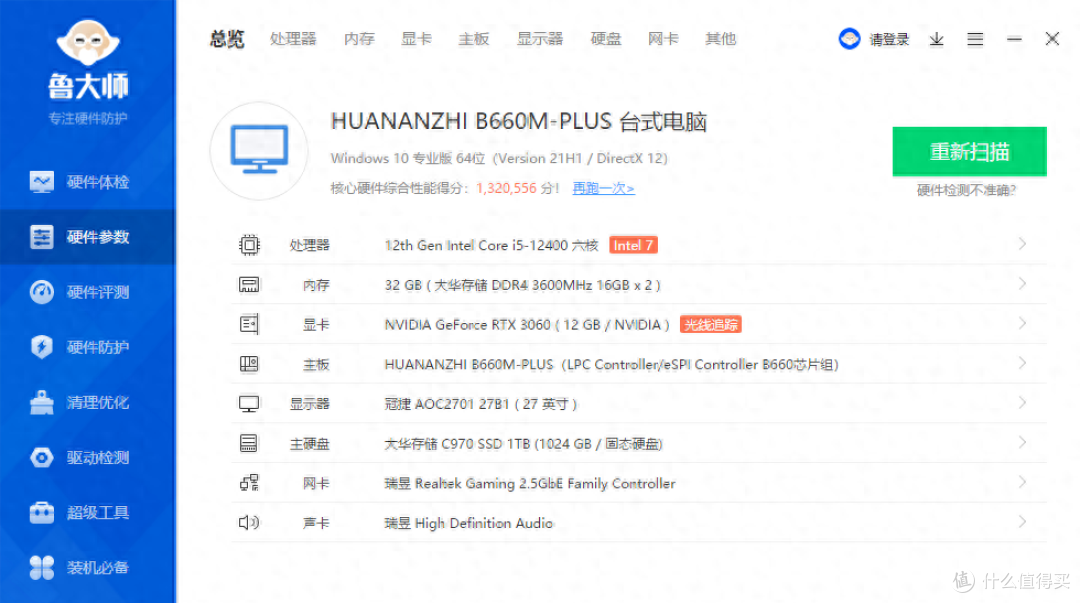Screen dimensions: 1080x603
Task: Click the processor chip icon
Action: tap(249, 245)
